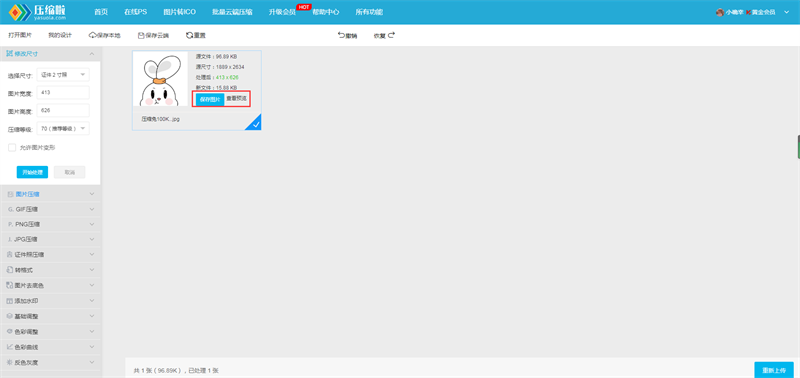The width and height of the screenshot is (800, 378).
Task: Expand the 添加水印 chevron
Action: click(92, 301)
